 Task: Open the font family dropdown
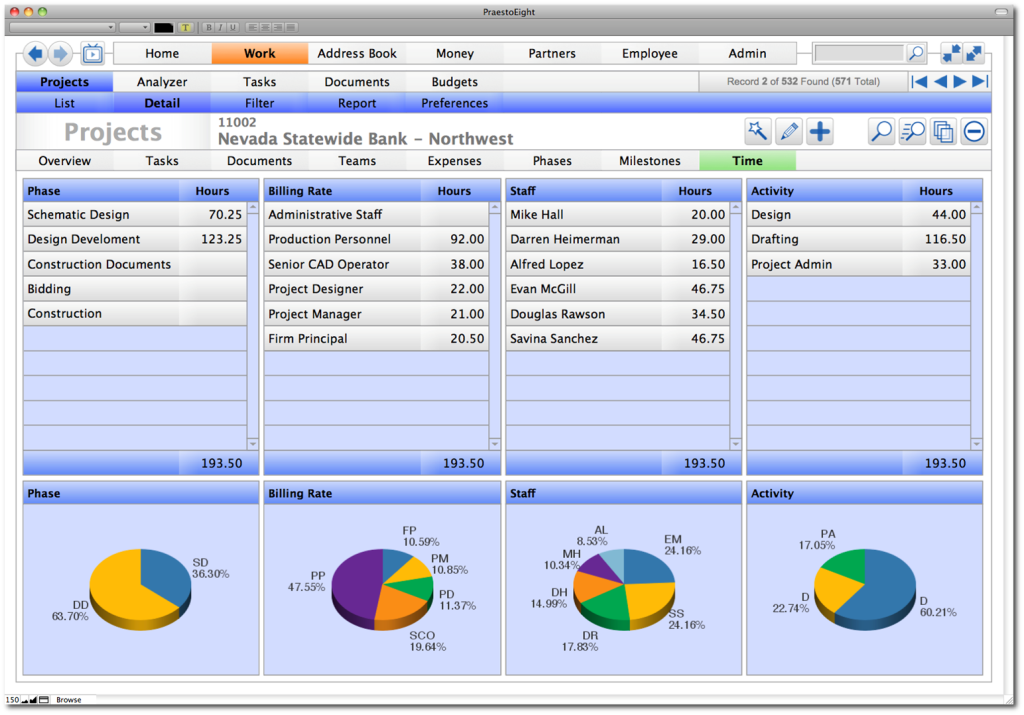(x=63, y=27)
